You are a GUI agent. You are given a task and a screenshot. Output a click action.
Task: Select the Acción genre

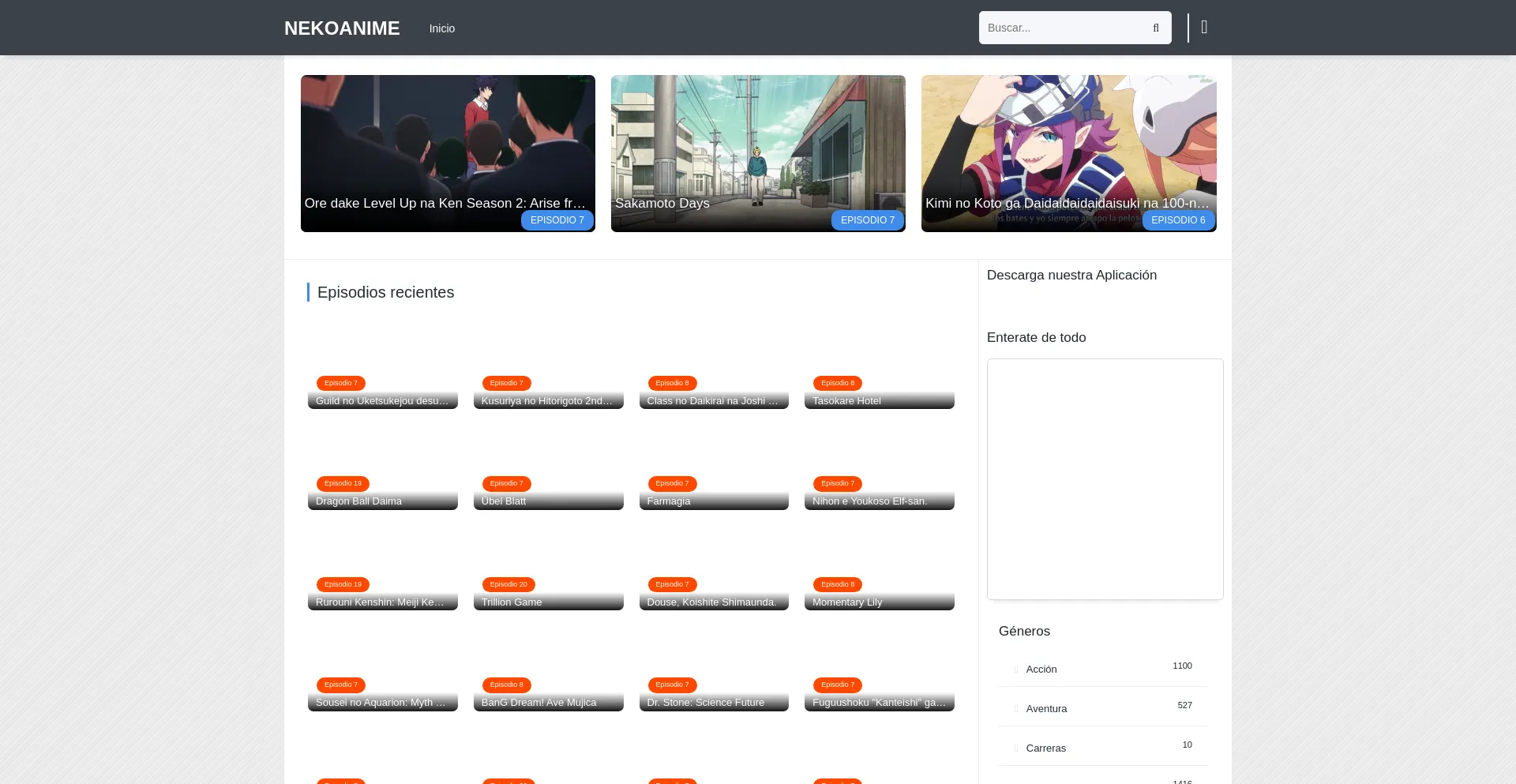pyautogui.click(x=1041, y=670)
